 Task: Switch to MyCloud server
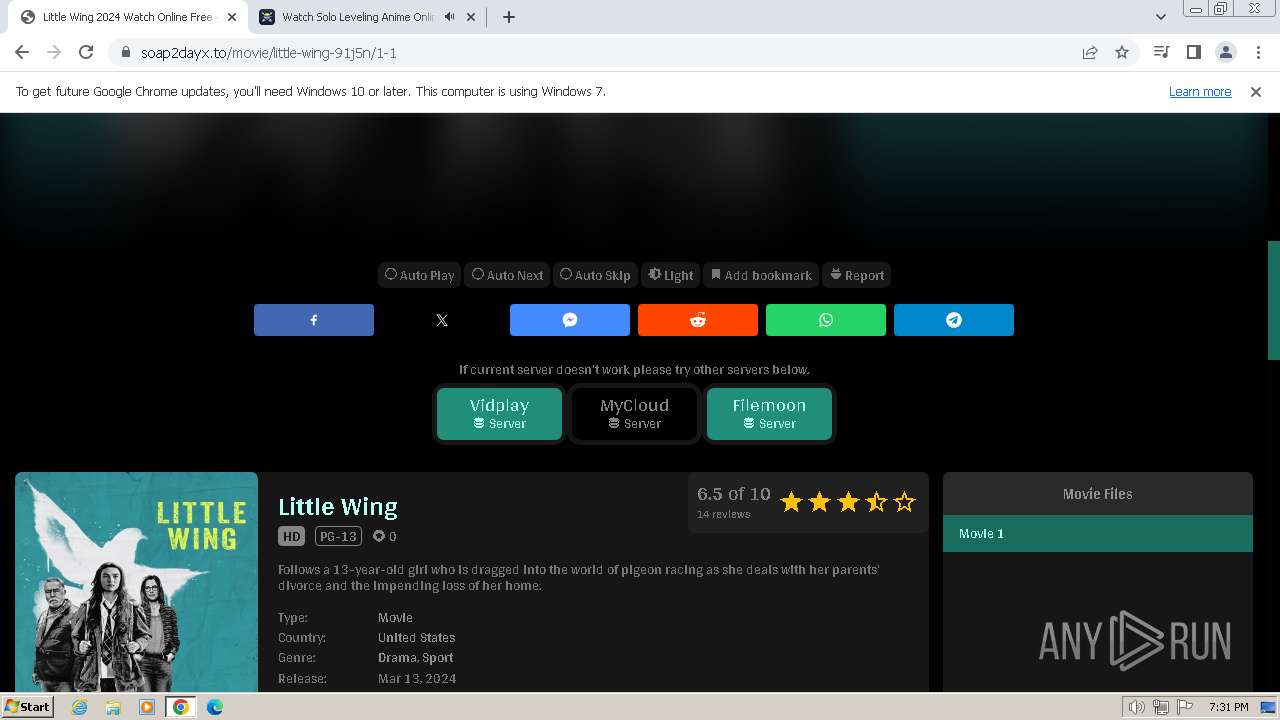click(x=634, y=413)
